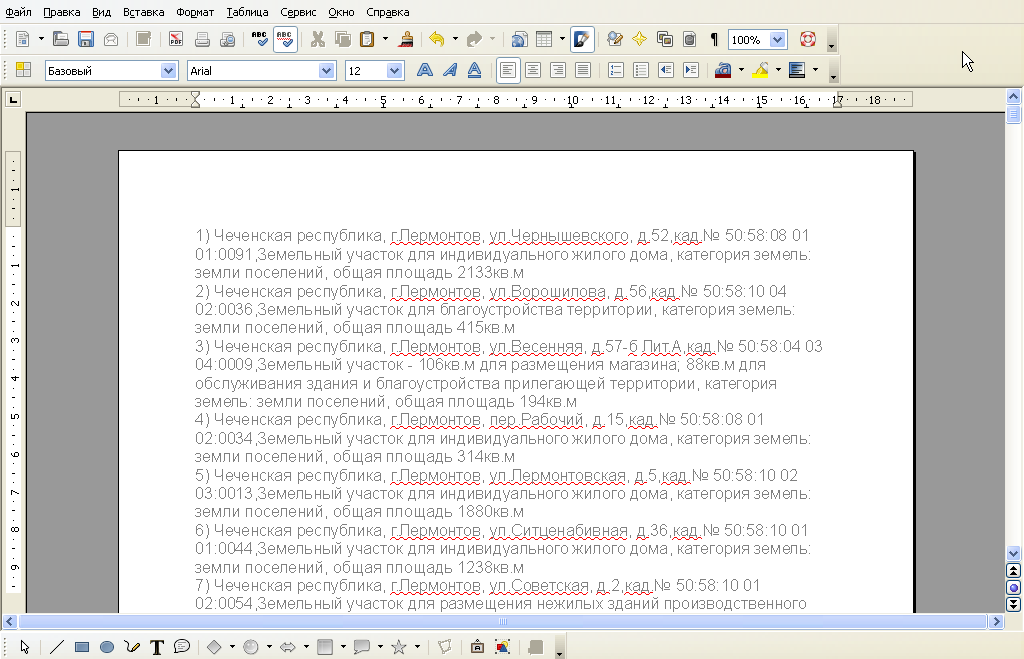Undo the last action
1024x659 pixels.
(x=437, y=39)
